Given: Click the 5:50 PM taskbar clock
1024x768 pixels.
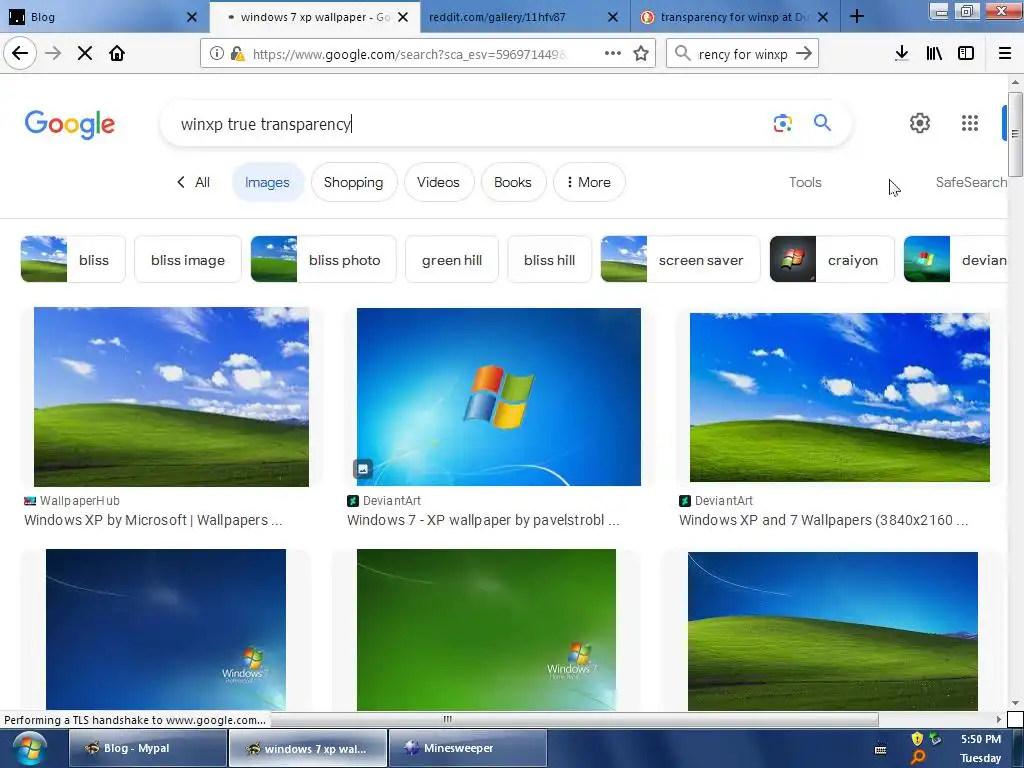Looking at the screenshot, I should point(980,739).
